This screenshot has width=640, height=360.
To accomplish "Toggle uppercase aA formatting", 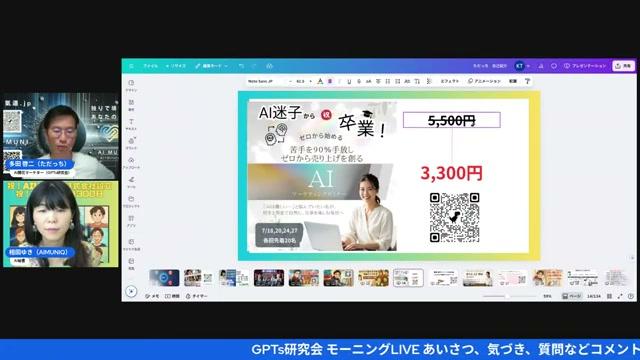I will 369,81.
